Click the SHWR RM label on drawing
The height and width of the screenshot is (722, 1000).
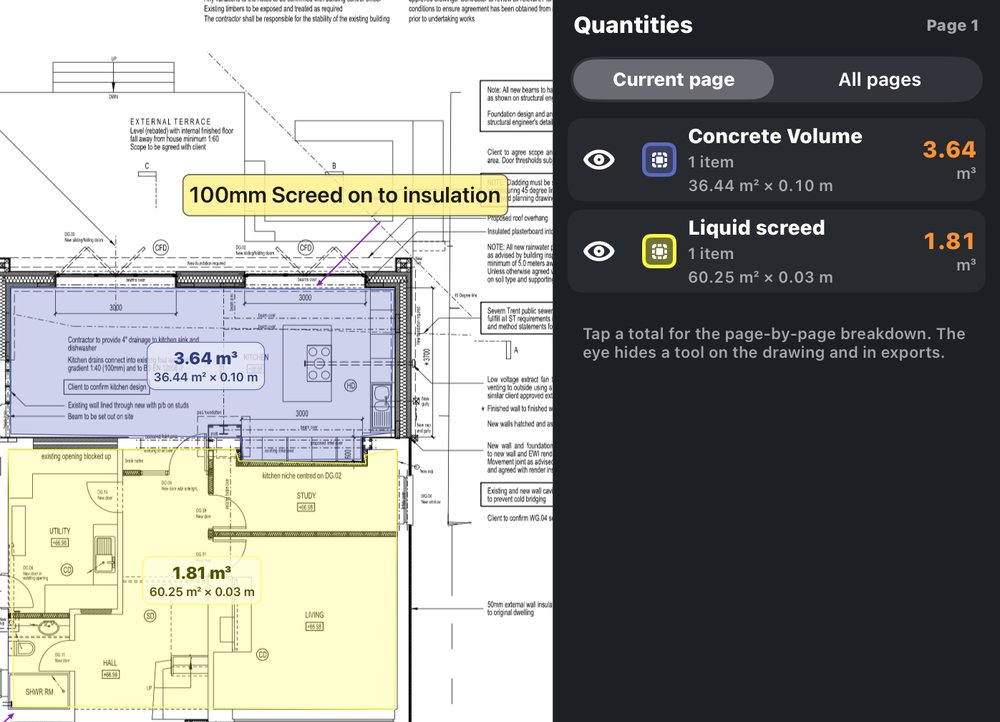(40, 691)
